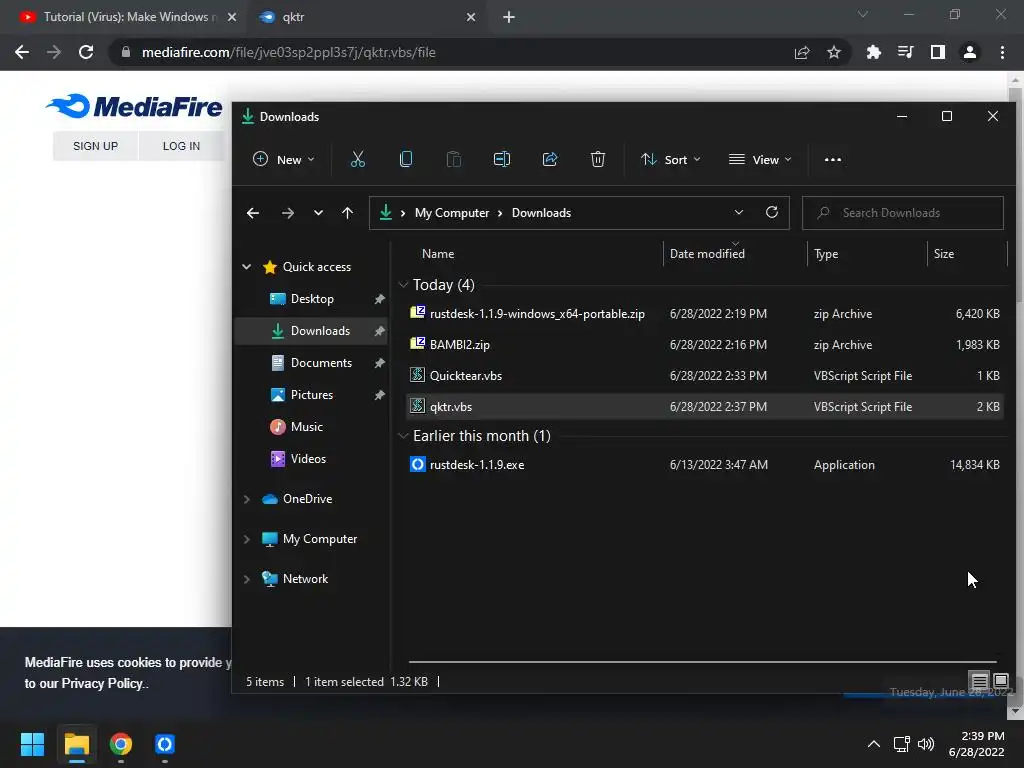Expand the Network tree node

[247, 579]
